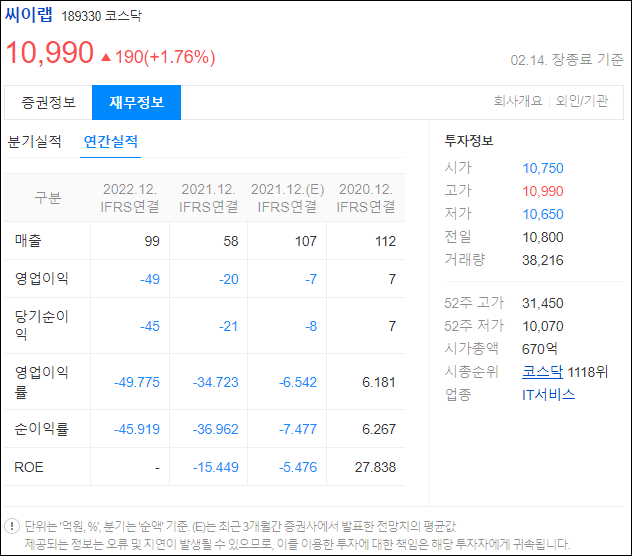
Task: Click the 52주 고가 value 31,450
Action: click(543, 303)
